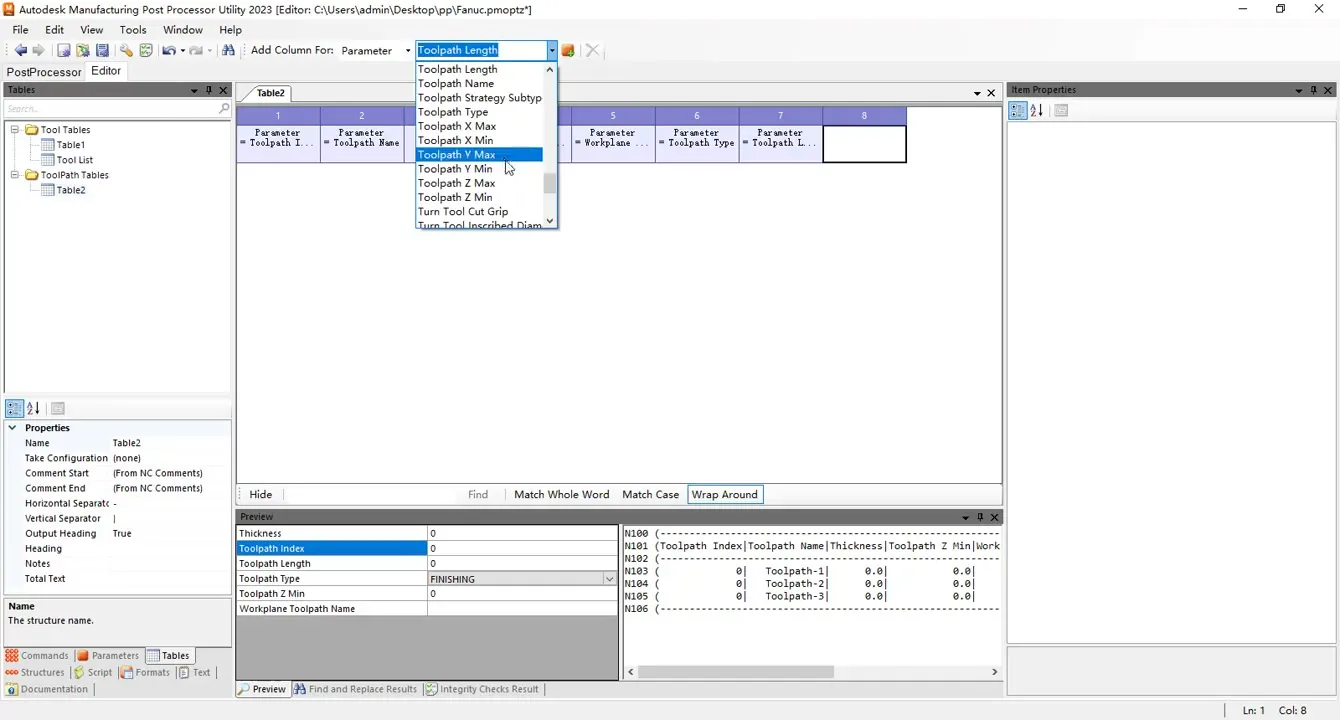Click the Undo arrow icon
Screen dimensions: 1340x720
point(168,50)
